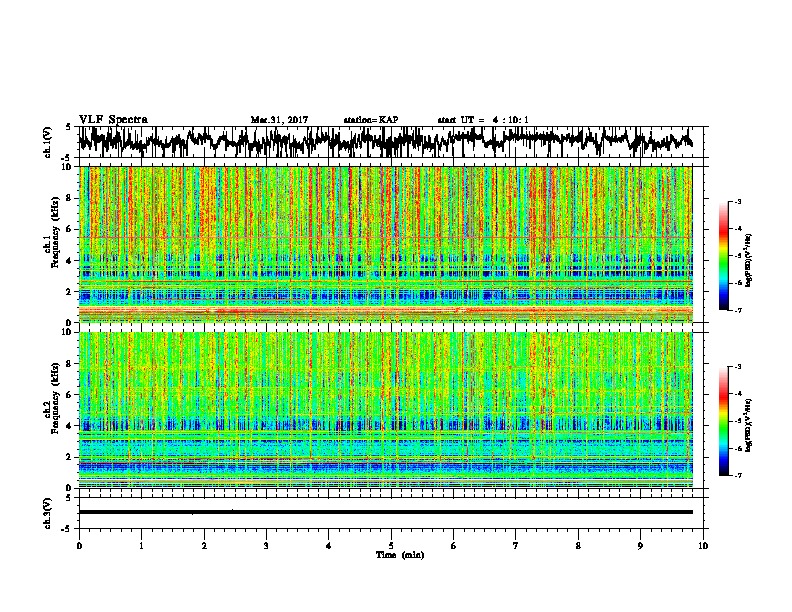
Task: Click the "-7" label on lower colorbar
Action: 737,475
